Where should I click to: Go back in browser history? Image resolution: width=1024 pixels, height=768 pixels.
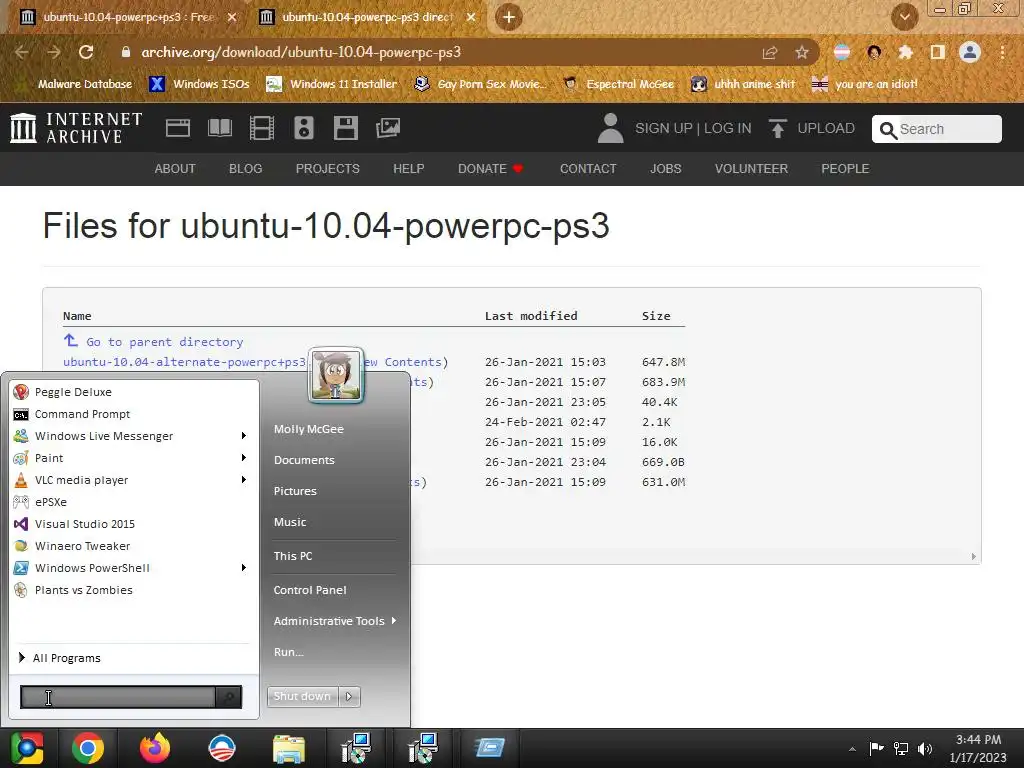[x=22, y=52]
